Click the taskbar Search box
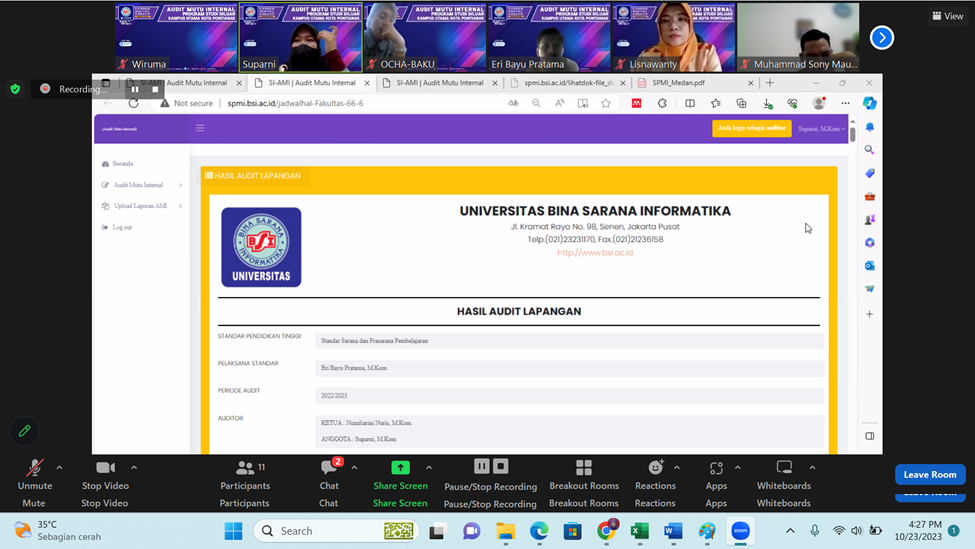This screenshot has height=549, width=975. coord(336,531)
